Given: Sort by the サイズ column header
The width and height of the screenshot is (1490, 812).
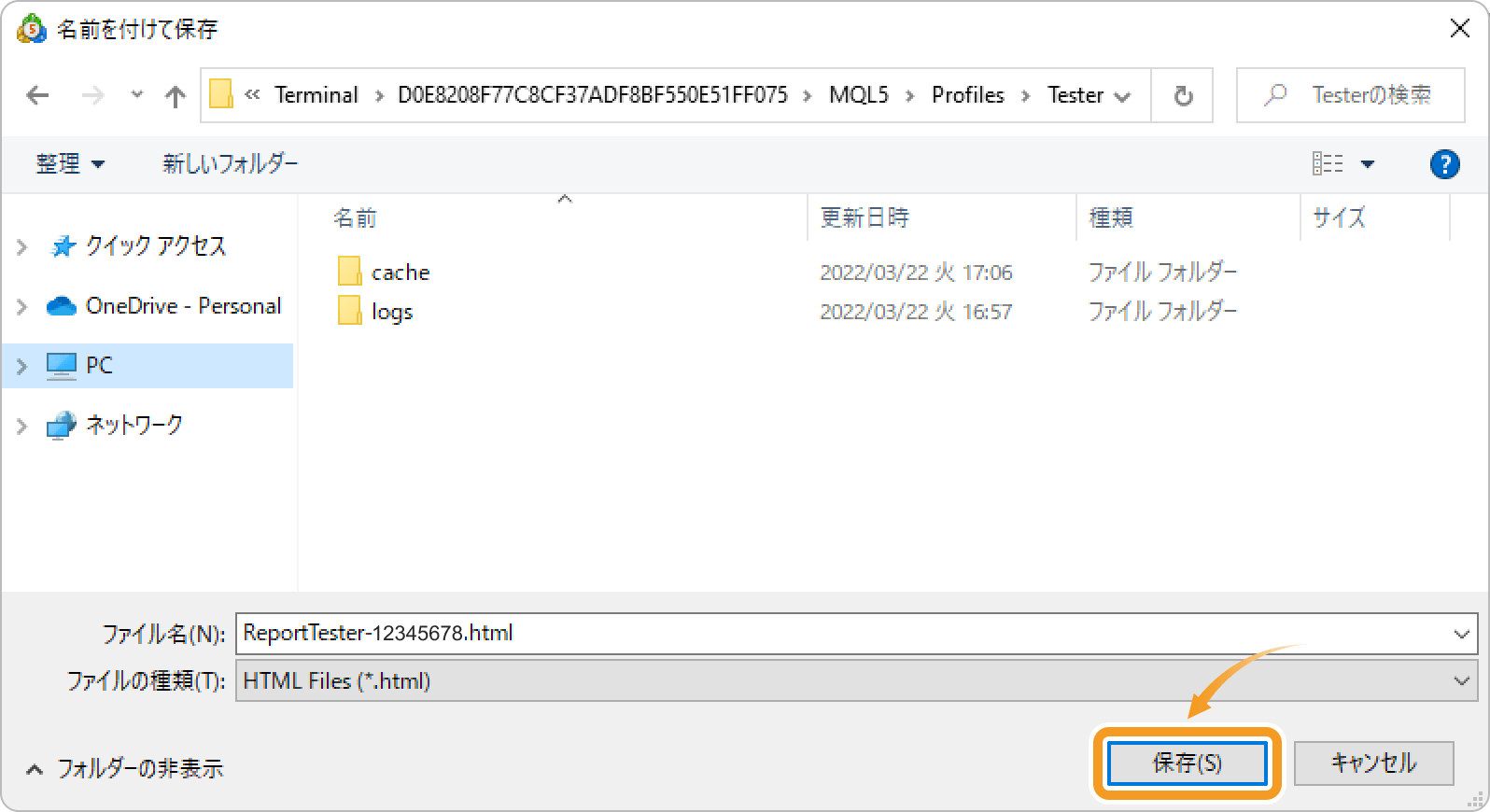Looking at the screenshot, I should pos(1339,218).
